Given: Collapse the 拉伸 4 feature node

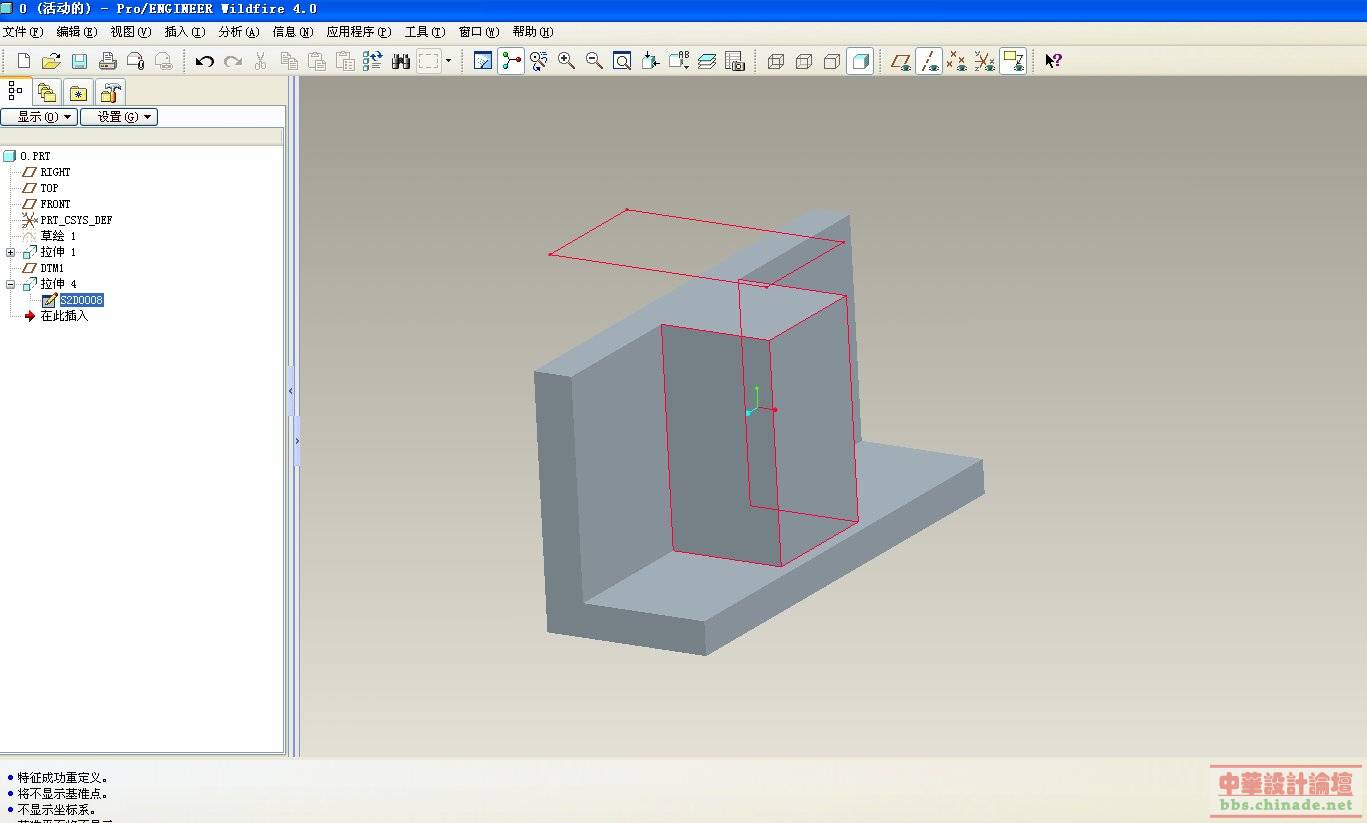Looking at the screenshot, I should (x=11, y=284).
